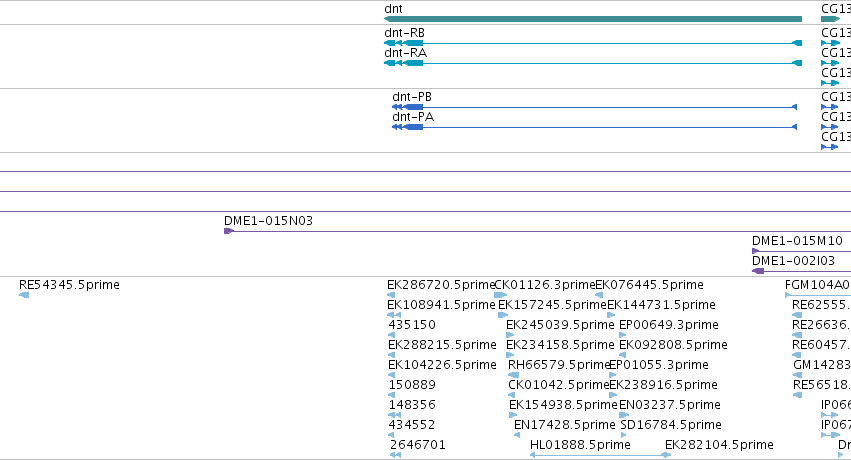Open EST EK076445.5prime
The width and height of the screenshot is (851, 460).
(x=650, y=285)
